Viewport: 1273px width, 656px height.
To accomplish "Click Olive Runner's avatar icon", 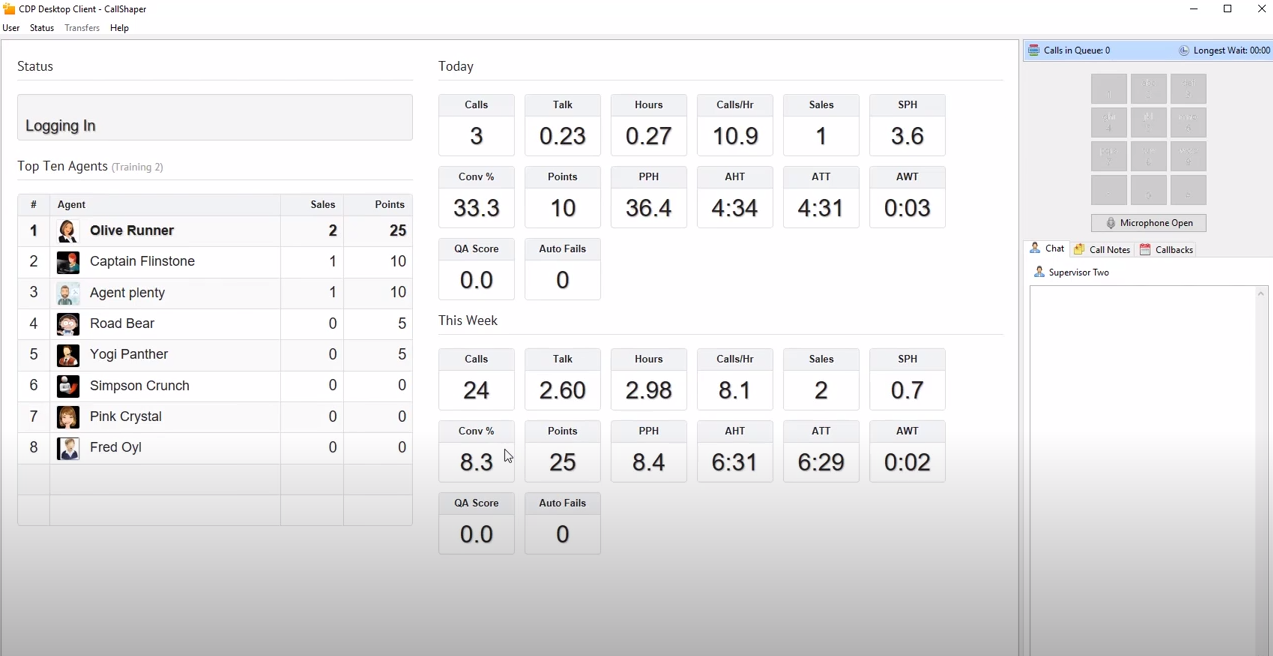I will point(68,231).
